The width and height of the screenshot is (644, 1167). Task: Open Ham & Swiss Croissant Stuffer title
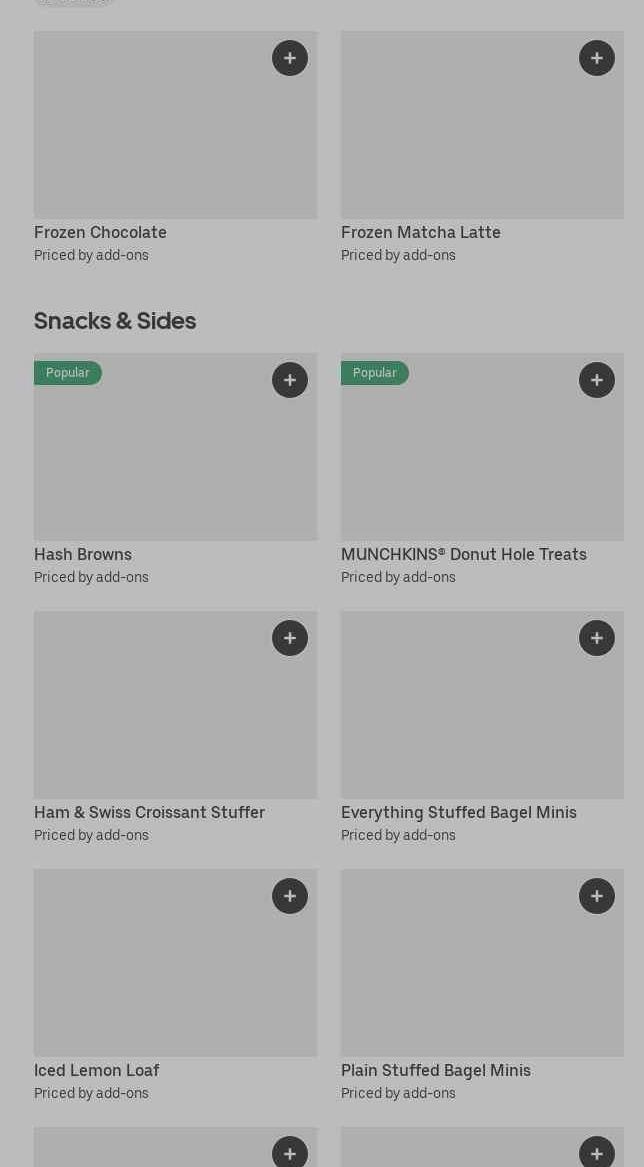click(149, 812)
